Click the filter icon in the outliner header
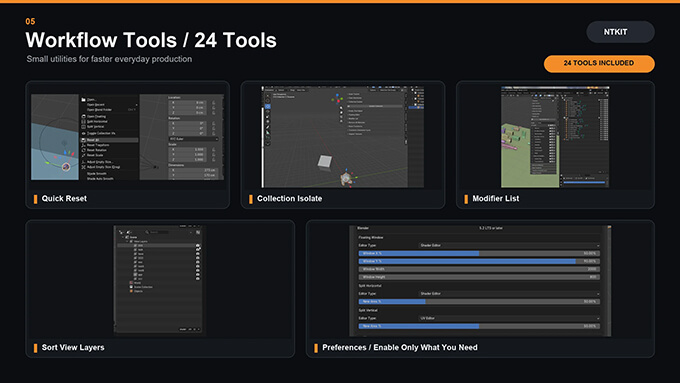 (x=198, y=232)
